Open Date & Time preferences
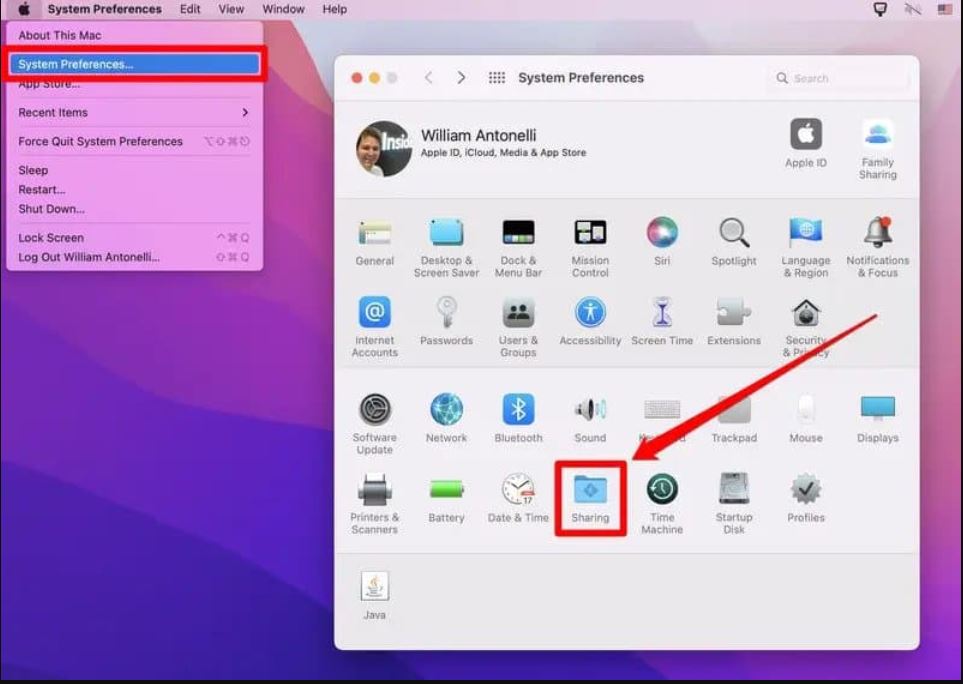The height and width of the screenshot is (684, 963). click(x=518, y=499)
